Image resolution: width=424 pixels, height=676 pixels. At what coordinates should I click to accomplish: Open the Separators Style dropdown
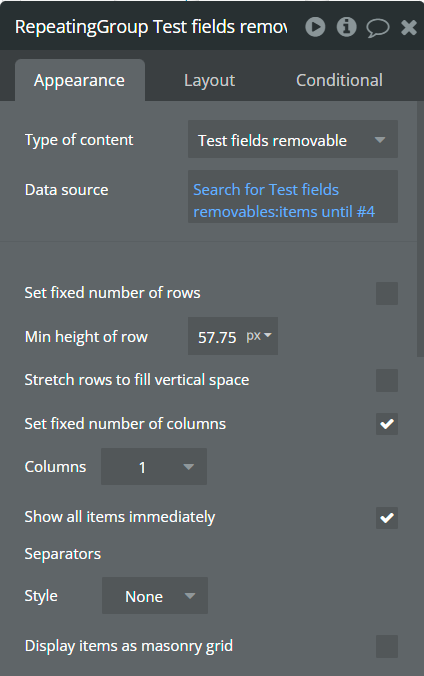(x=155, y=596)
